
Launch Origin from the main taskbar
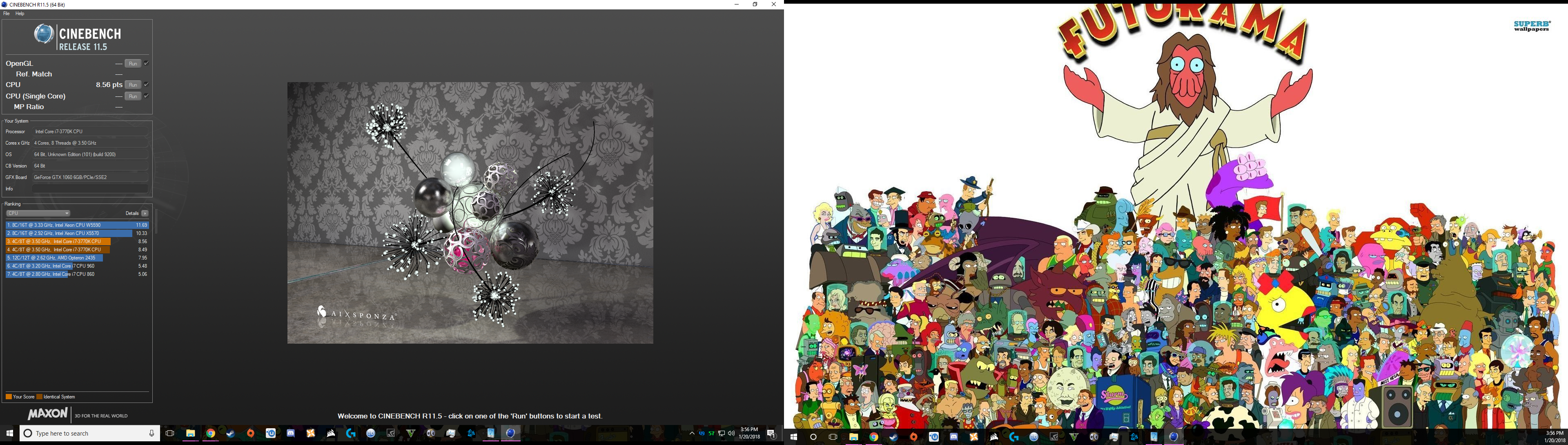point(251,434)
